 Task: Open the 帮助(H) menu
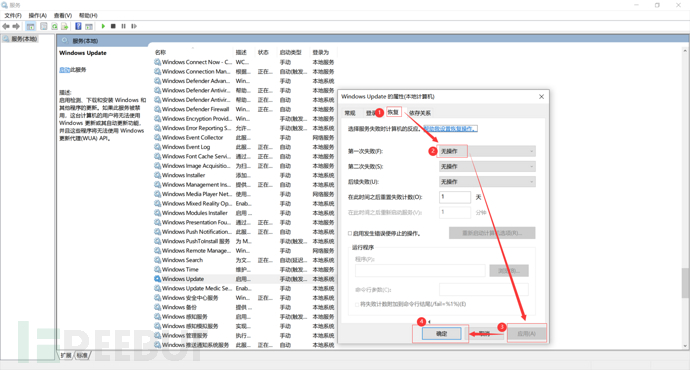(x=88, y=15)
